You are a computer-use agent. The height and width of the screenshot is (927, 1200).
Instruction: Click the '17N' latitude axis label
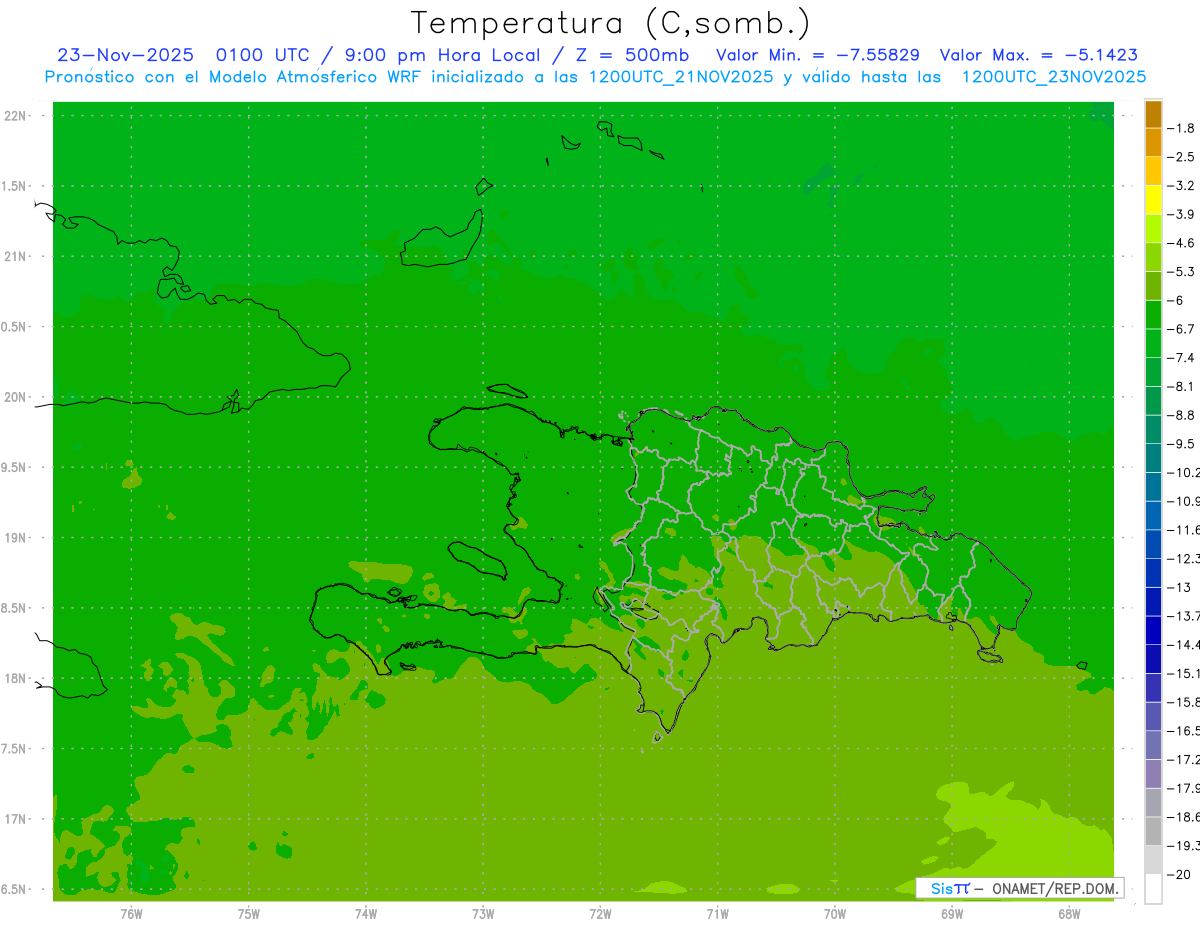16,819
